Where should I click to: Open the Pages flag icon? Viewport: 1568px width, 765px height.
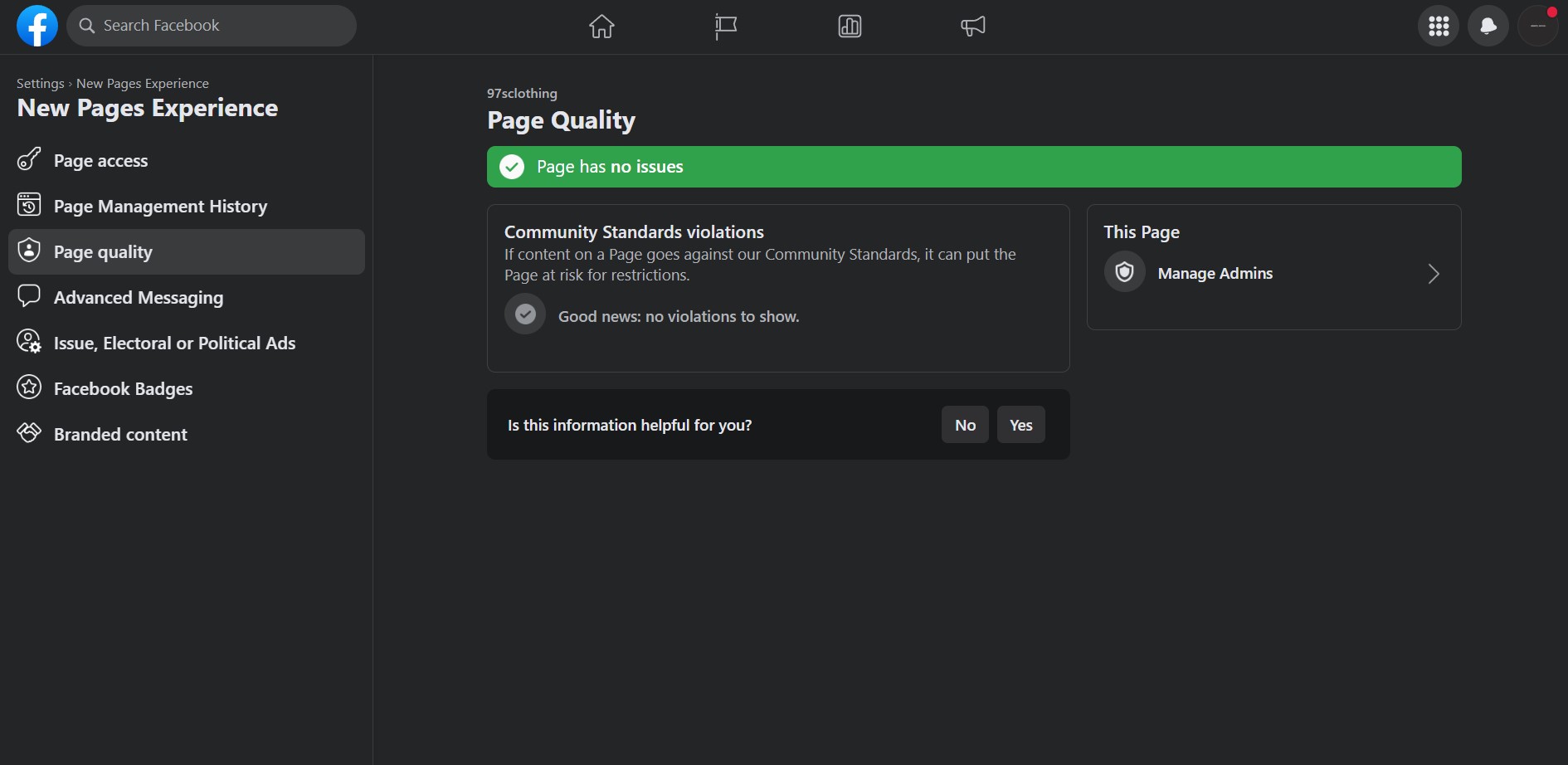[726, 27]
